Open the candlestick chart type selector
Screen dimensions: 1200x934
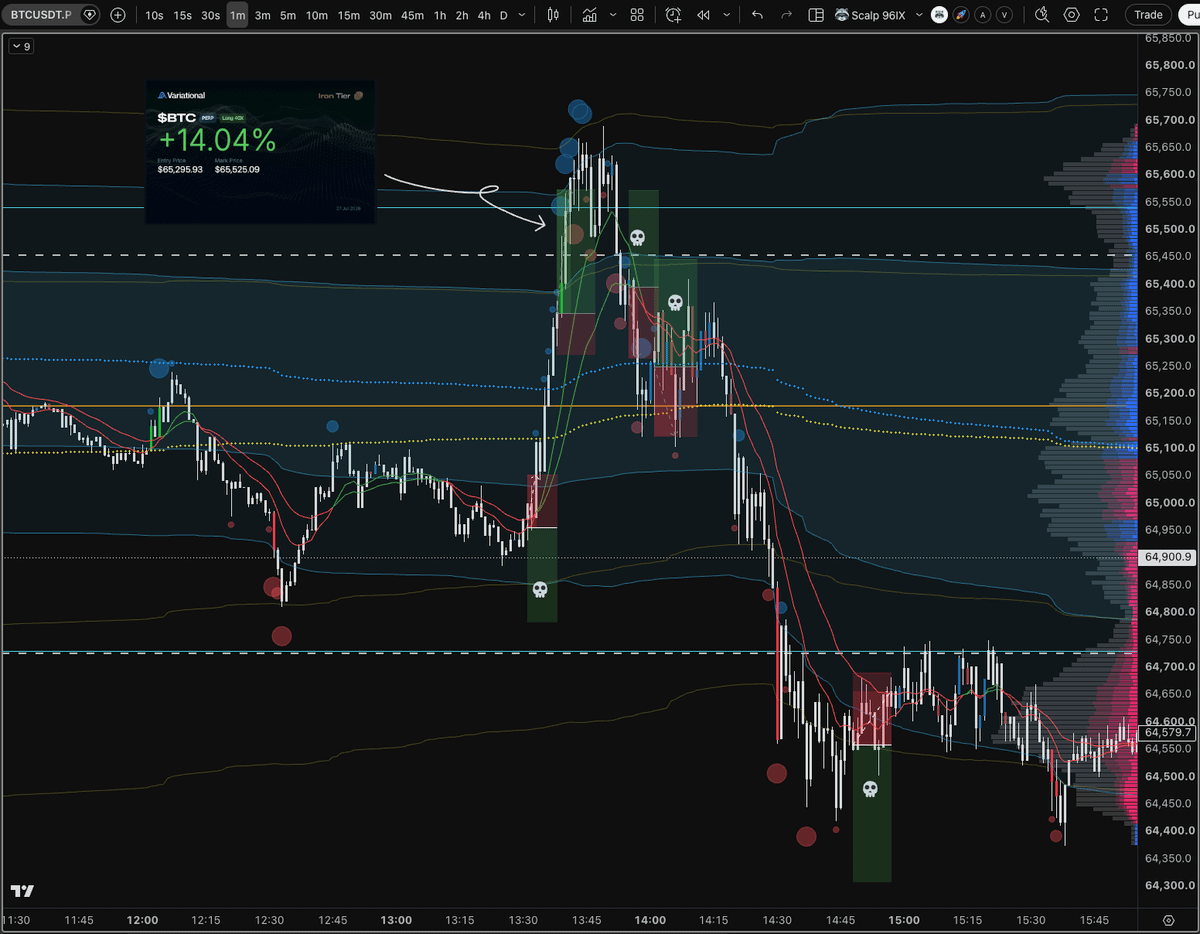[553, 15]
